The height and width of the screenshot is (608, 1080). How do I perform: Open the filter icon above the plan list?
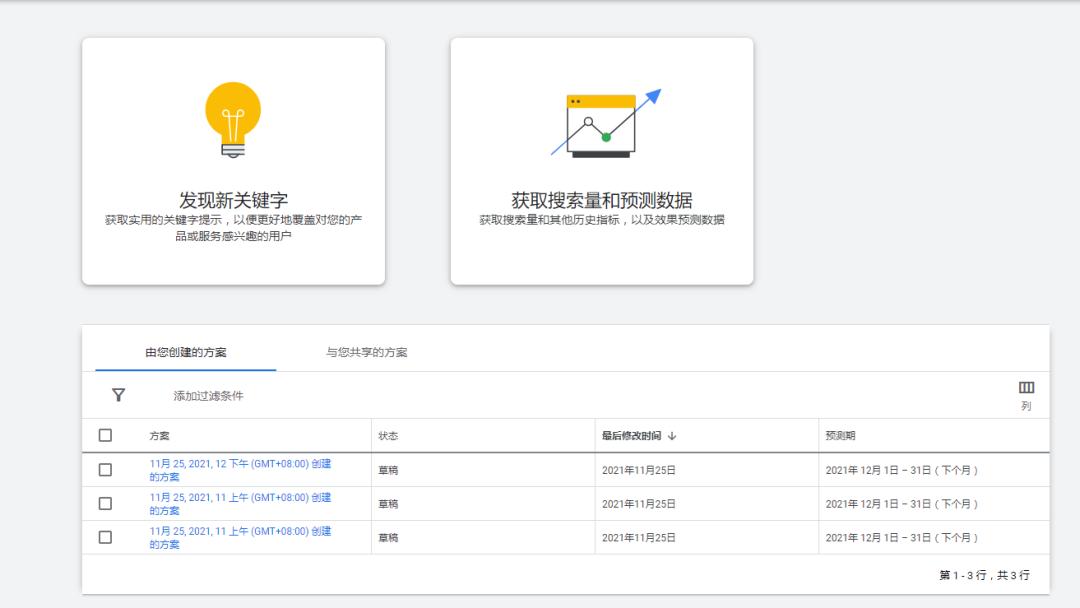(x=118, y=396)
